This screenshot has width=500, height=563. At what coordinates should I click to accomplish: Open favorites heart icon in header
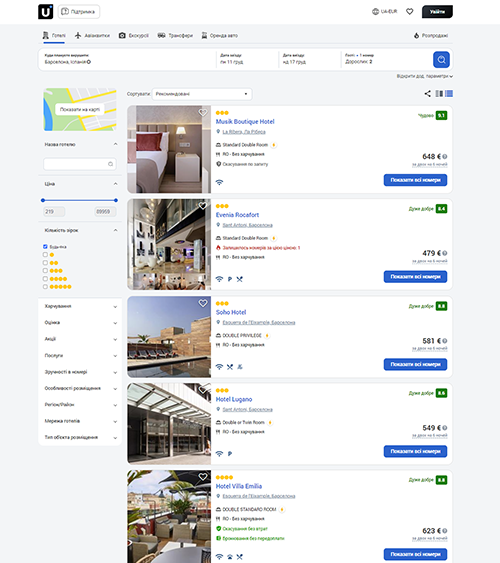(x=410, y=11)
